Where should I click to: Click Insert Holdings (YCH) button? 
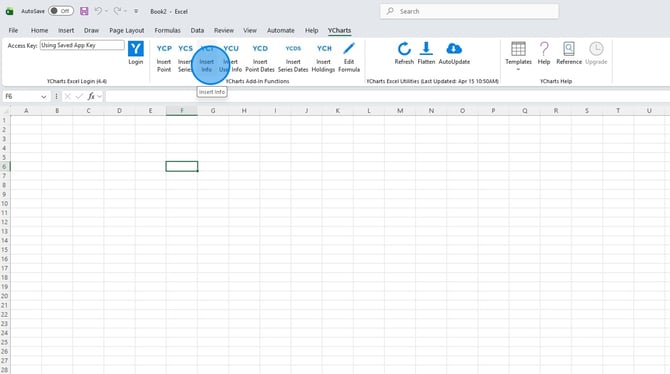pos(323,57)
